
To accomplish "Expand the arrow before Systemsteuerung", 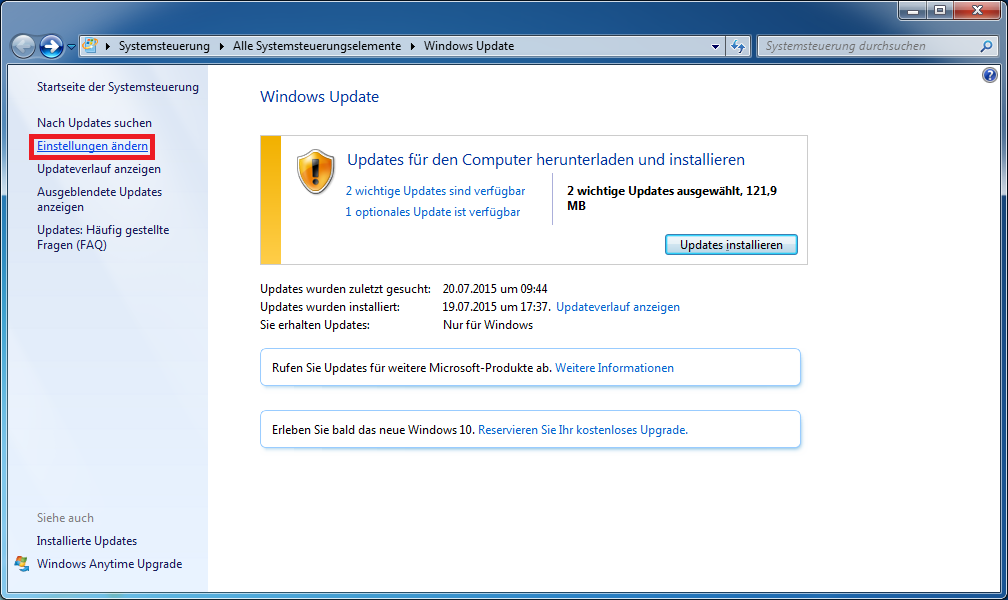I will 108,46.
